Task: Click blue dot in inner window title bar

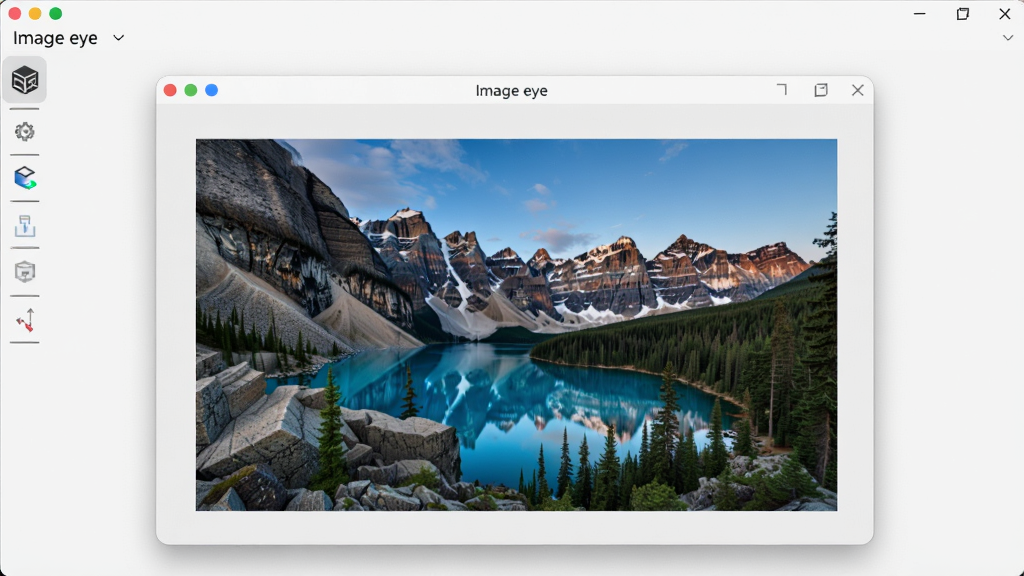Action: pyautogui.click(x=212, y=90)
